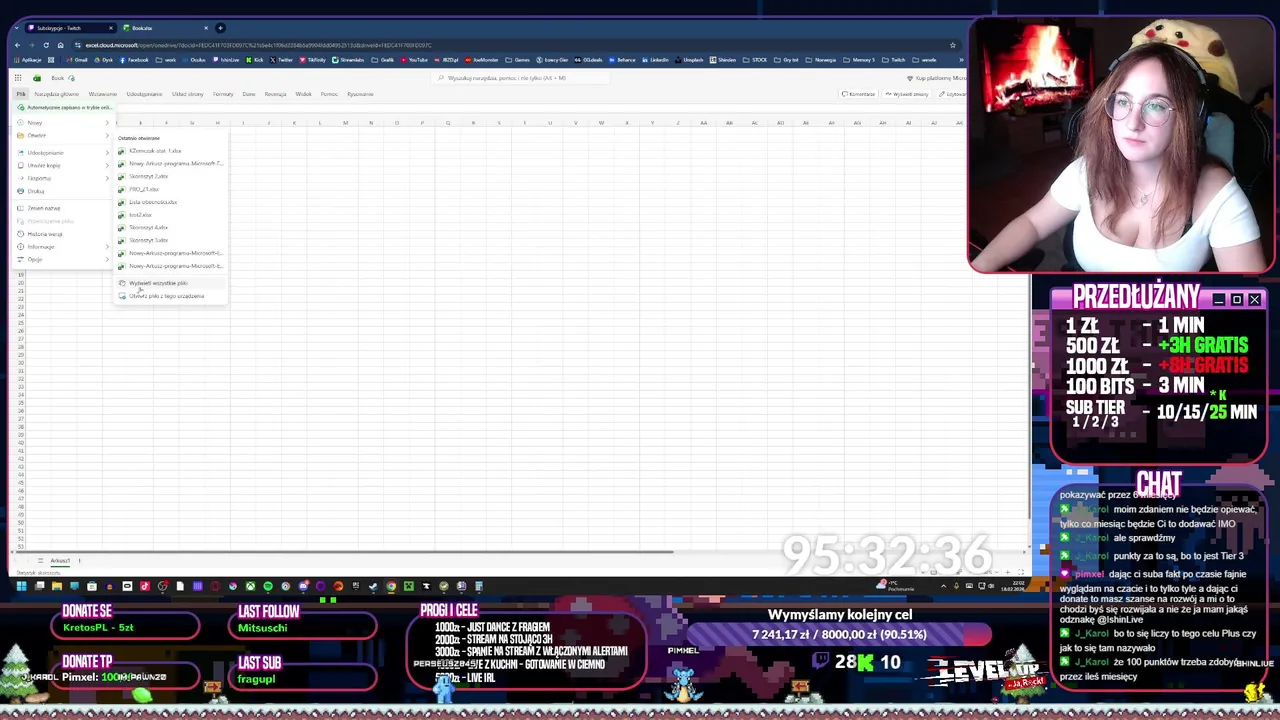Add a new sheet with plus icon
1280x720 pixels.
[x=80, y=561]
